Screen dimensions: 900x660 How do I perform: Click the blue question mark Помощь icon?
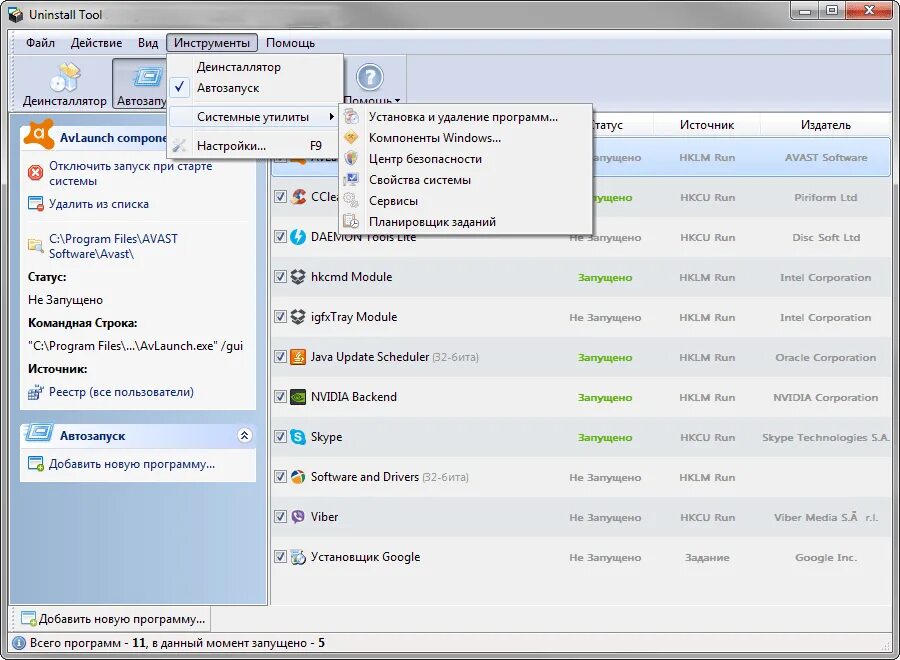pos(370,77)
